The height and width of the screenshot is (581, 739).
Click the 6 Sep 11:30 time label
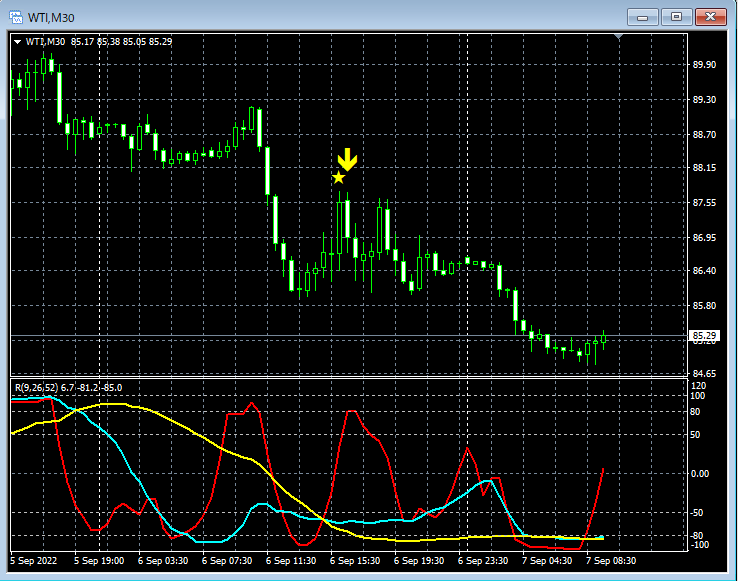pos(291,561)
